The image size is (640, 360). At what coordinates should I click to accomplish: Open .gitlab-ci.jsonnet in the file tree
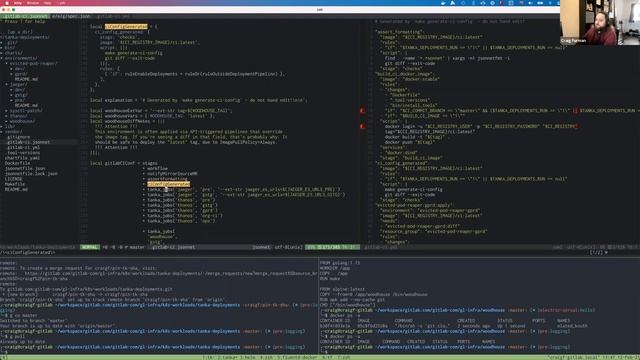click(x=28, y=142)
